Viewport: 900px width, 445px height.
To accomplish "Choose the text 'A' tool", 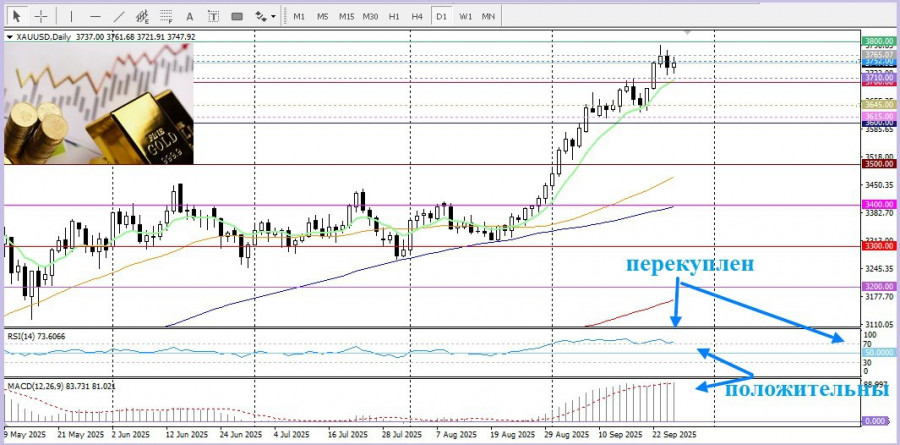I will (190, 16).
